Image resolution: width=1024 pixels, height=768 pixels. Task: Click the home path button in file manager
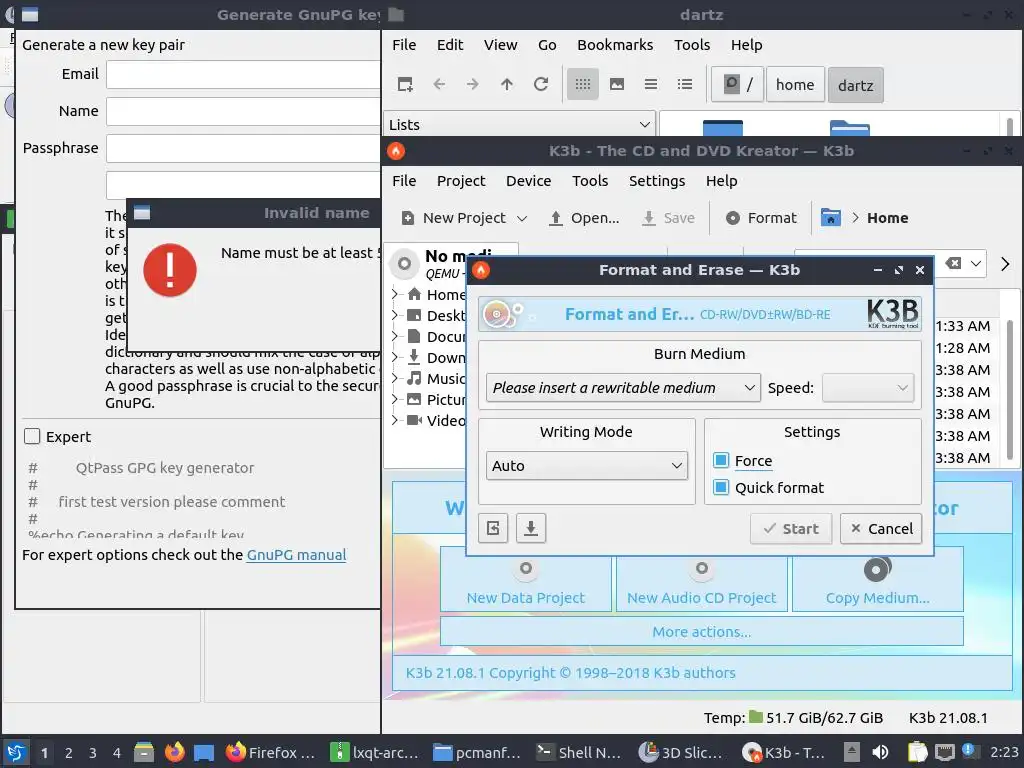pos(795,84)
